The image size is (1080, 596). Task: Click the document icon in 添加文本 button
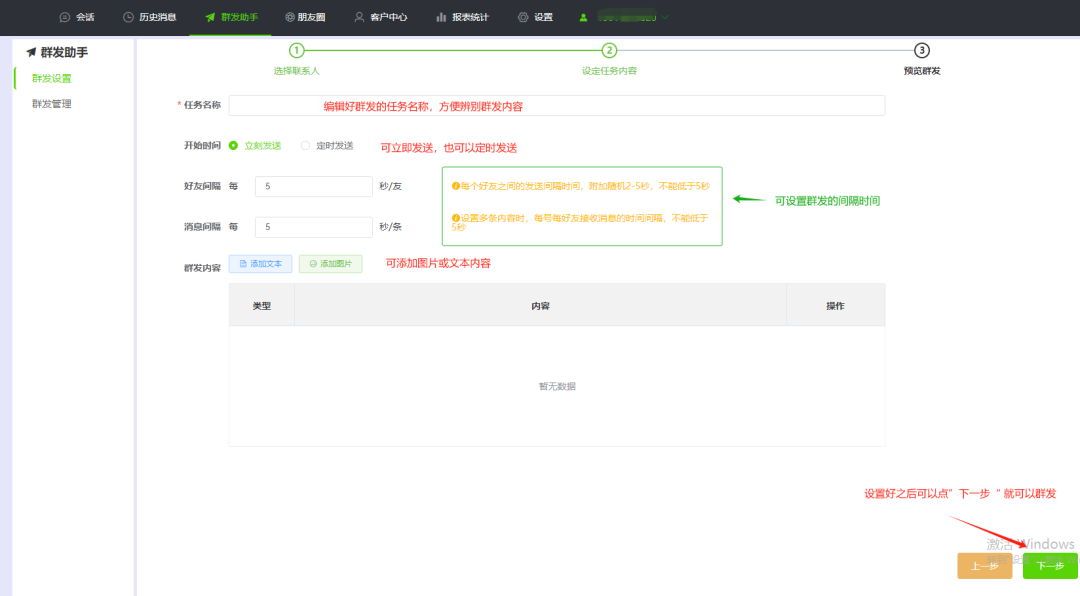(242, 264)
